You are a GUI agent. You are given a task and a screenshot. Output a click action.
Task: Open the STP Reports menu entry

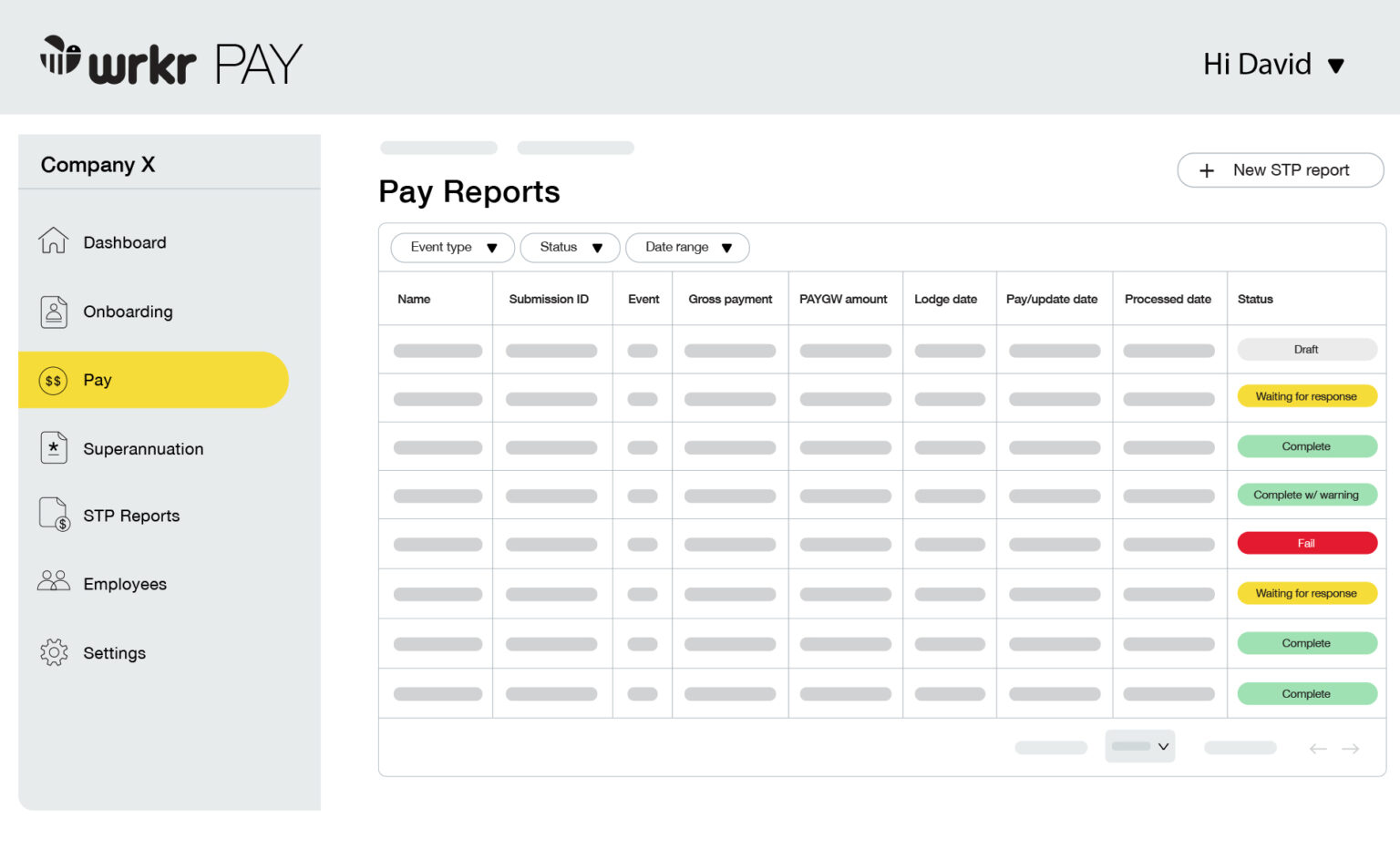[x=131, y=515]
